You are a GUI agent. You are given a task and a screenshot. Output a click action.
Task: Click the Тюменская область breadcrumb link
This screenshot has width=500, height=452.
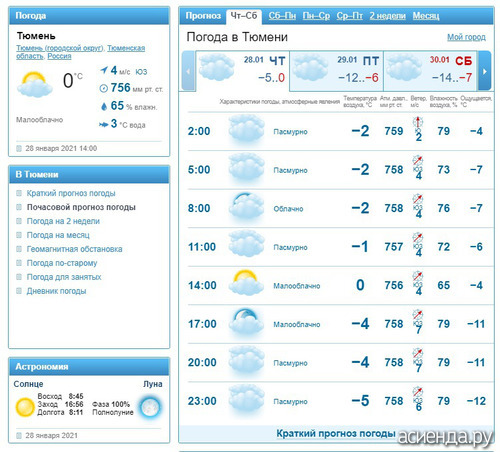[x=81, y=52]
